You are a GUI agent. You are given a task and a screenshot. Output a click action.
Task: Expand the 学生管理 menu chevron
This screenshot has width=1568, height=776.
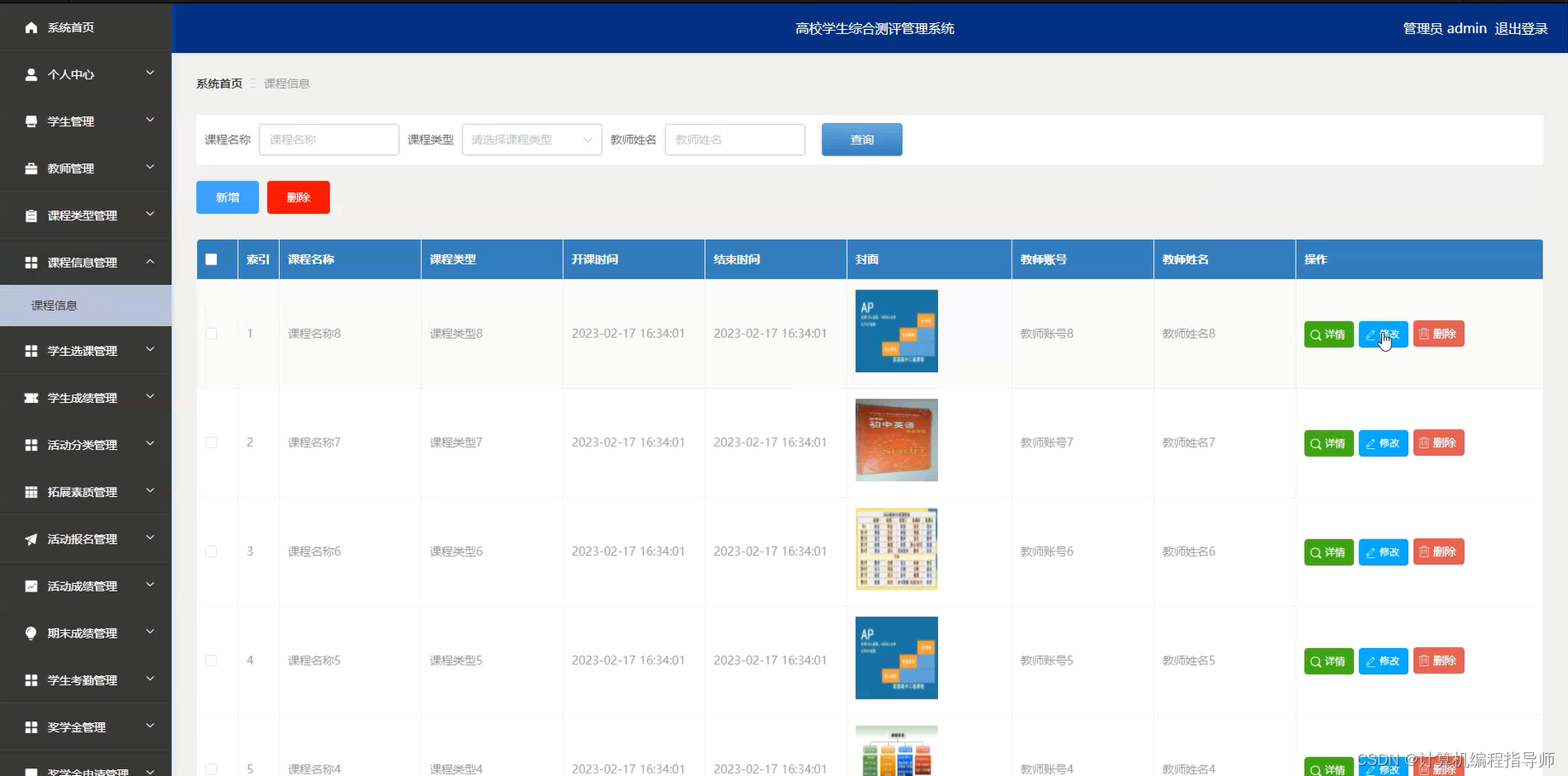click(x=150, y=120)
